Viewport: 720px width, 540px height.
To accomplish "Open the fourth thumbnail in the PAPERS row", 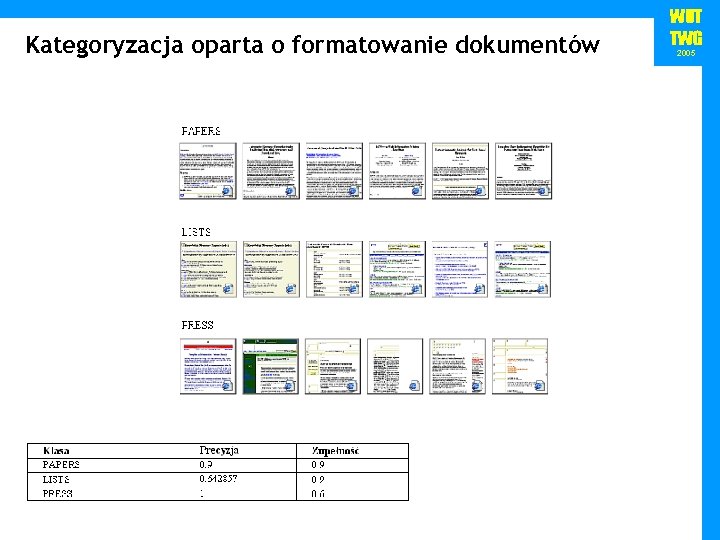I will click(x=397, y=171).
